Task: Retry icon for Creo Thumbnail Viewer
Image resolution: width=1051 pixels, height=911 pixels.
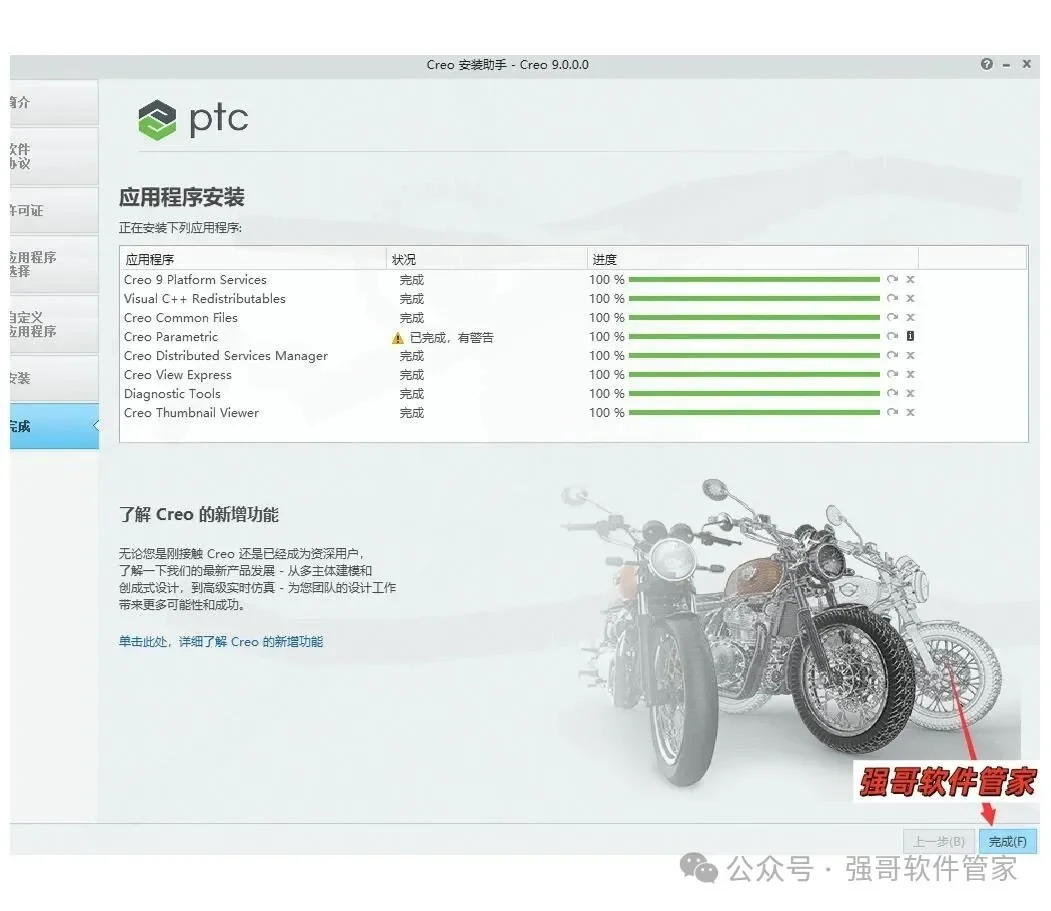Action: click(x=892, y=412)
